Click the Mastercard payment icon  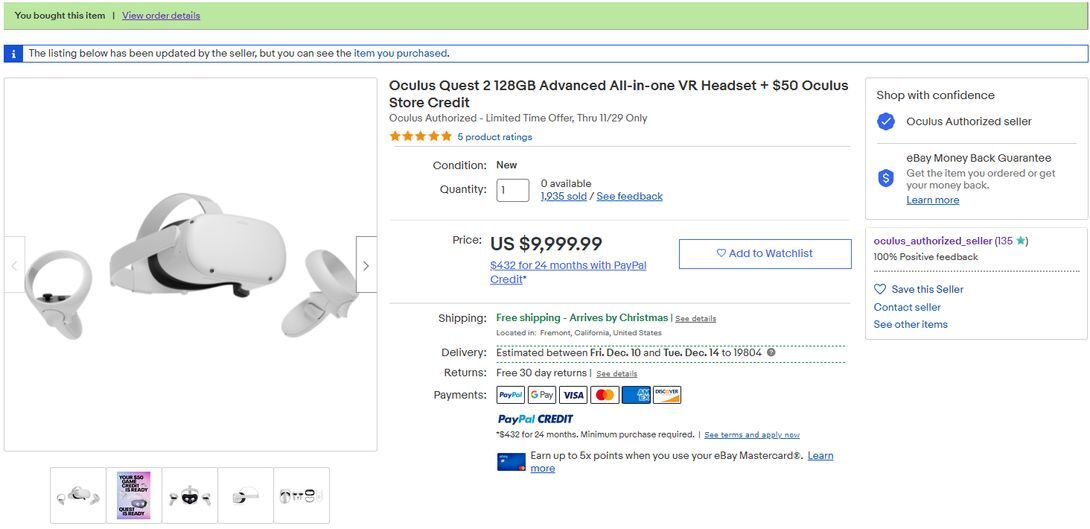(605, 395)
